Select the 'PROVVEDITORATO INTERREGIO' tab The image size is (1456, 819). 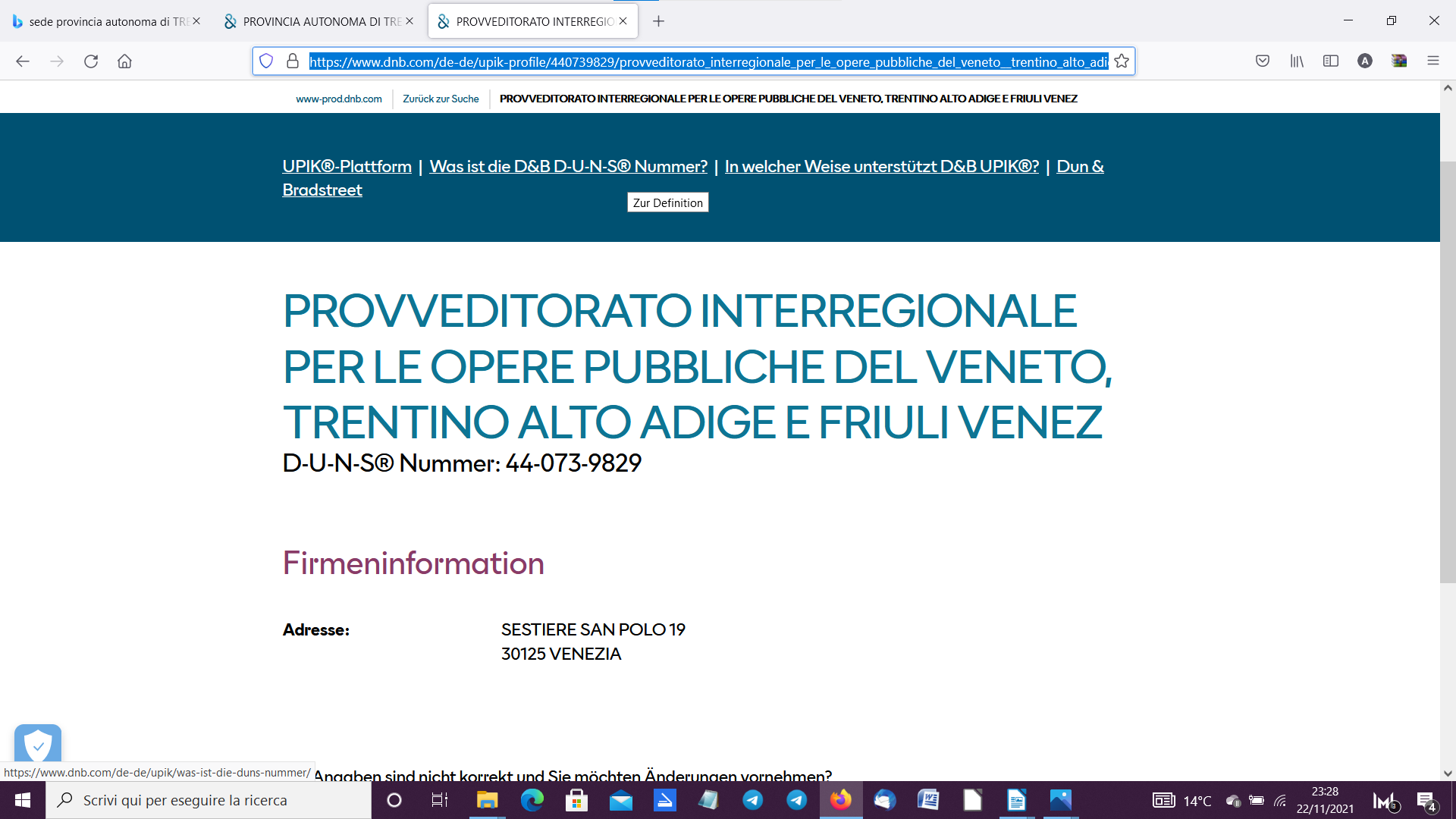tap(532, 21)
